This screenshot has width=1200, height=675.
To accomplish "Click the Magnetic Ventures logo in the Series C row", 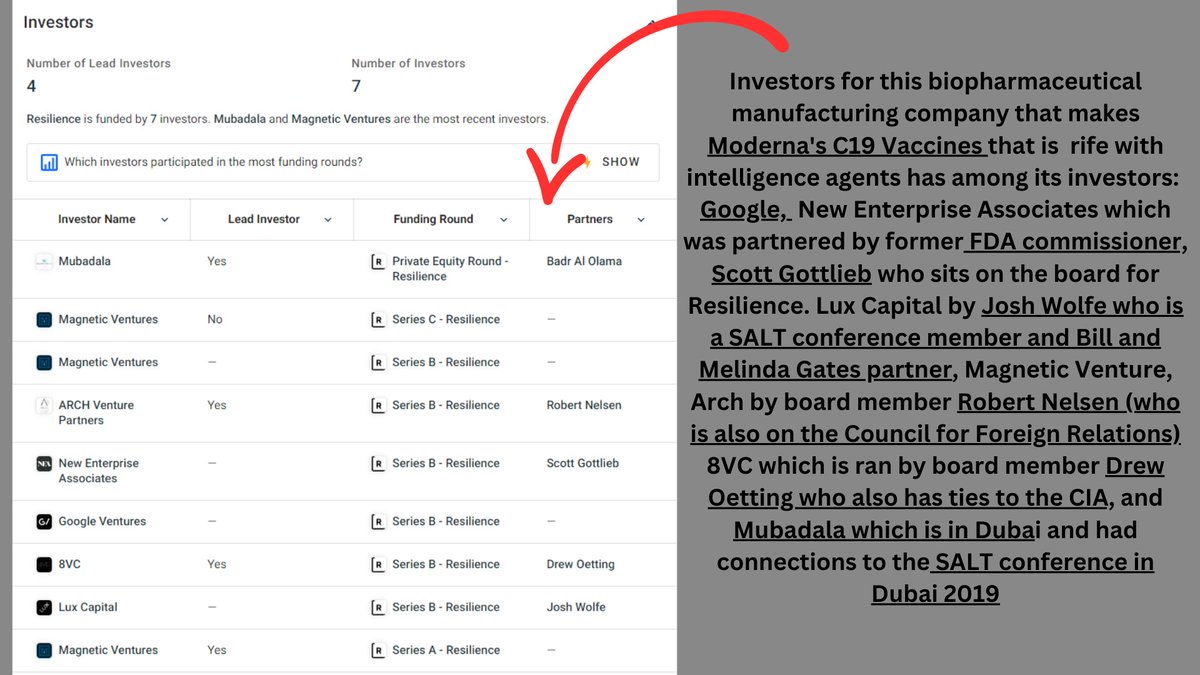I will click(x=44, y=320).
